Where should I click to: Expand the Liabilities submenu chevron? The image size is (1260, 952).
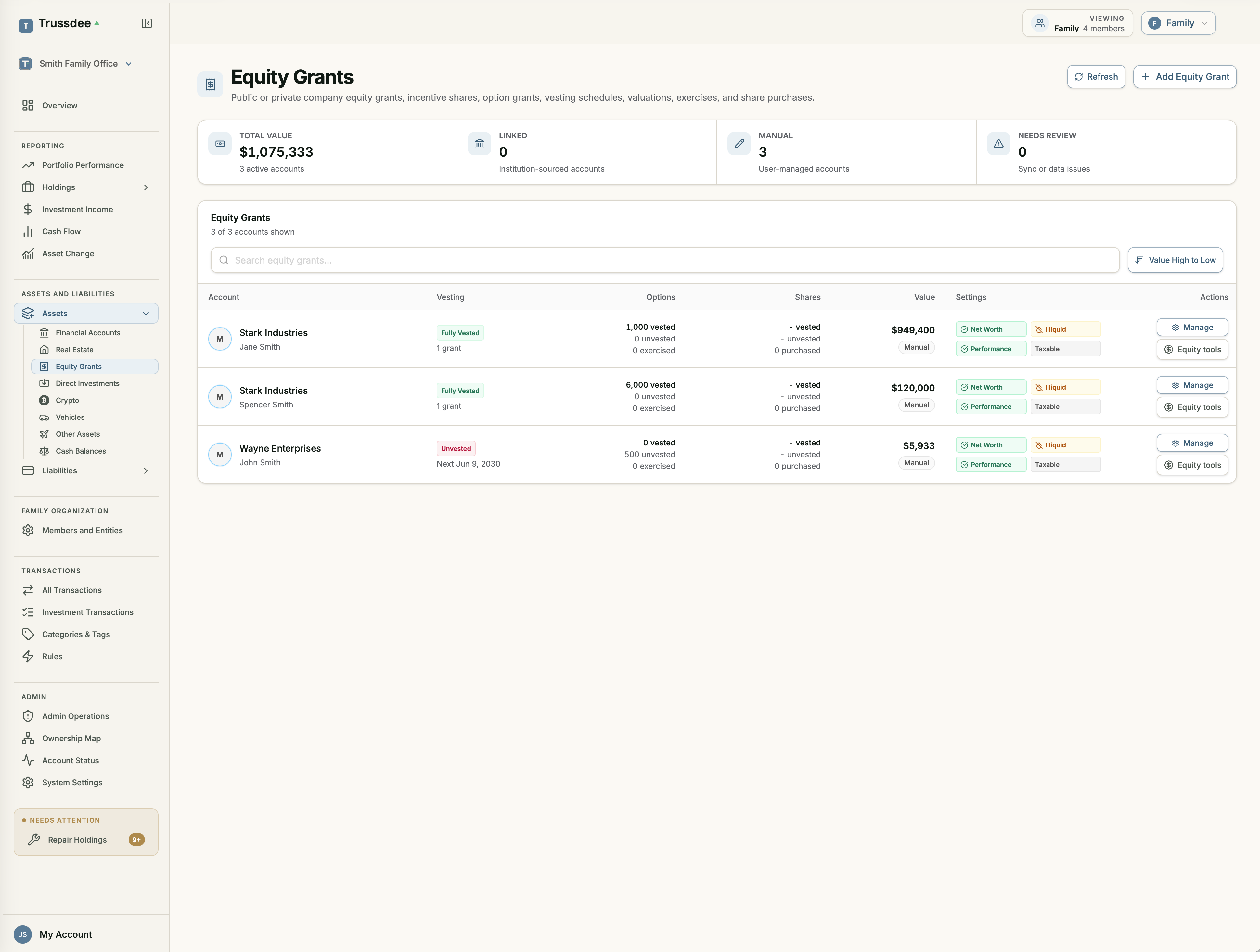pyautogui.click(x=146, y=470)
